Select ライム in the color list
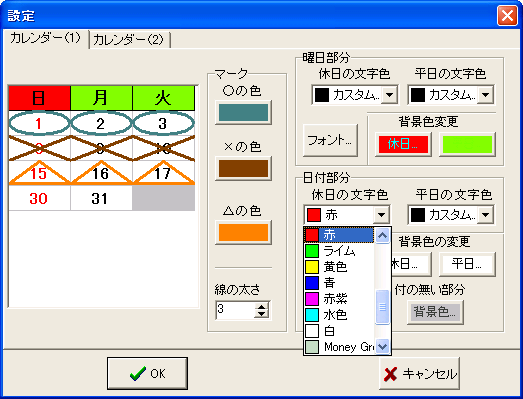This screenshot has width=523, height=399. (x=339, y=251)
